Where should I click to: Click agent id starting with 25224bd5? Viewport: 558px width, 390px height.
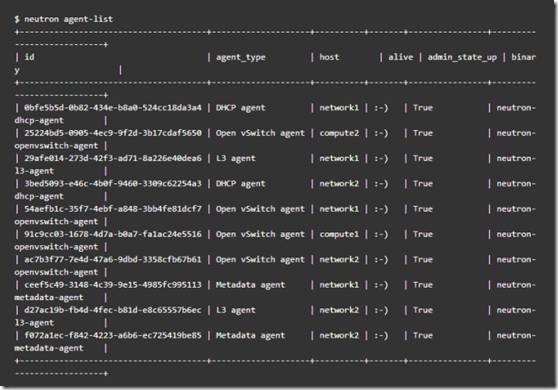(113, 133)
